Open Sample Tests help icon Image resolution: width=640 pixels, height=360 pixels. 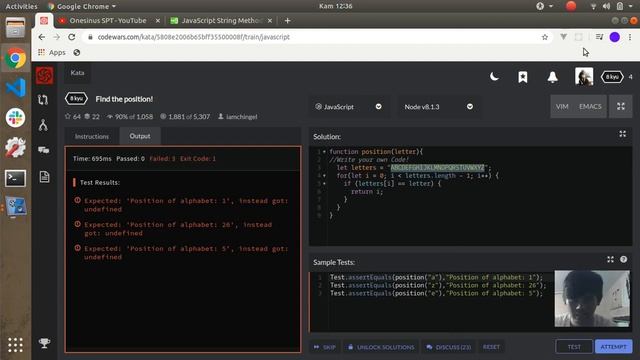pyautogui.click(x=623, y=260)
